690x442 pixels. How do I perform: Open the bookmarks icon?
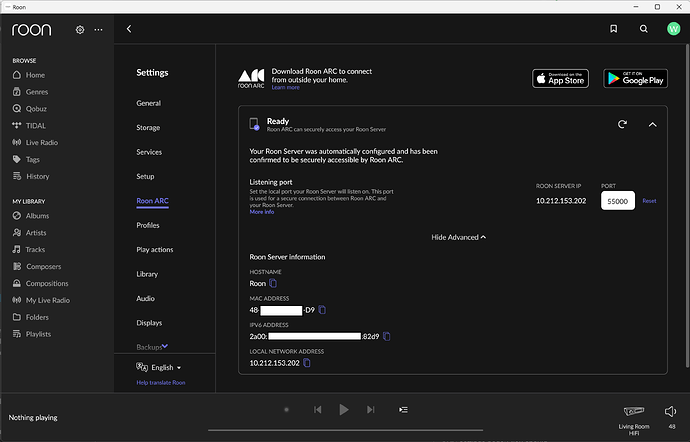click(613, 29)
